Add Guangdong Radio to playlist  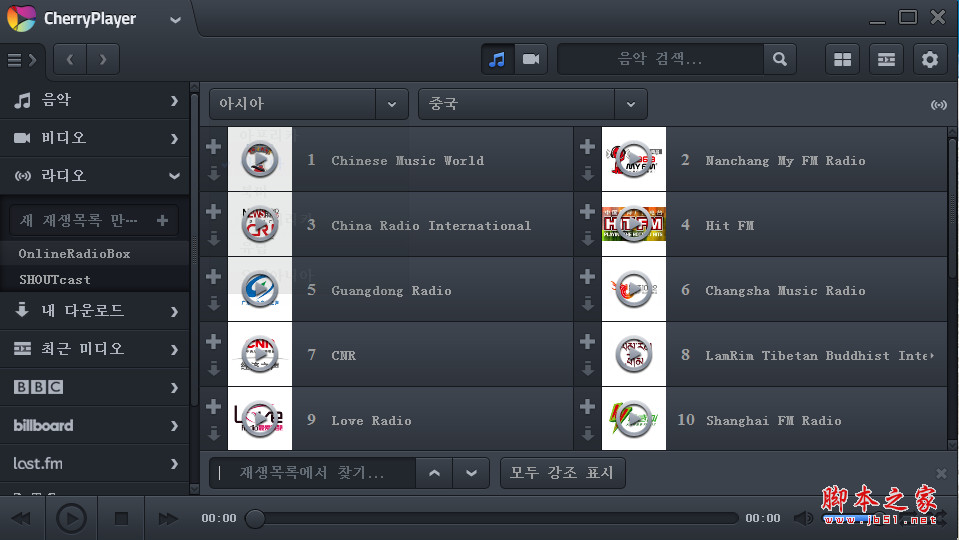[213, 276]
